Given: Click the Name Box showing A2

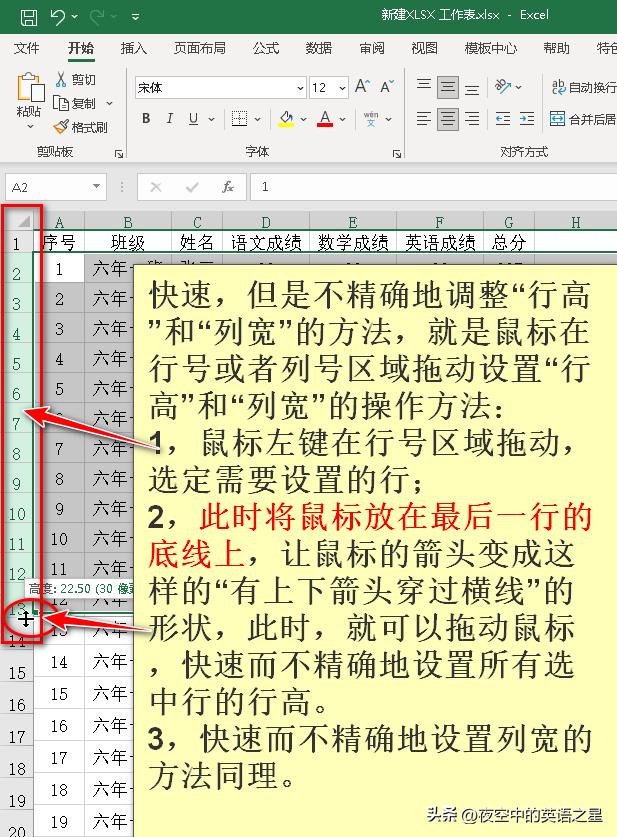Looking at the screenshot, I should tap(48, 187).
